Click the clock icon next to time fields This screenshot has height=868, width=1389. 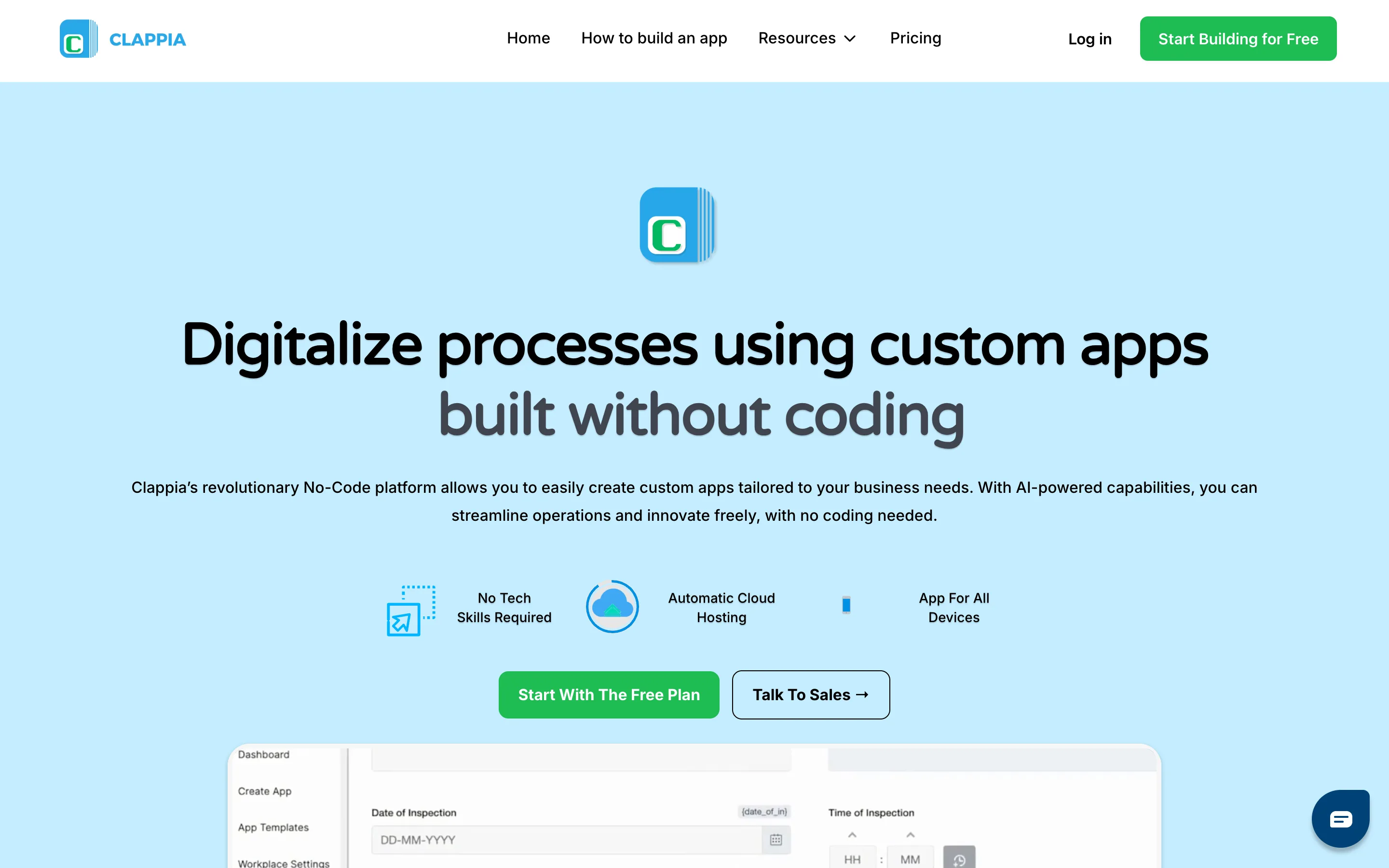coord(959,858)
